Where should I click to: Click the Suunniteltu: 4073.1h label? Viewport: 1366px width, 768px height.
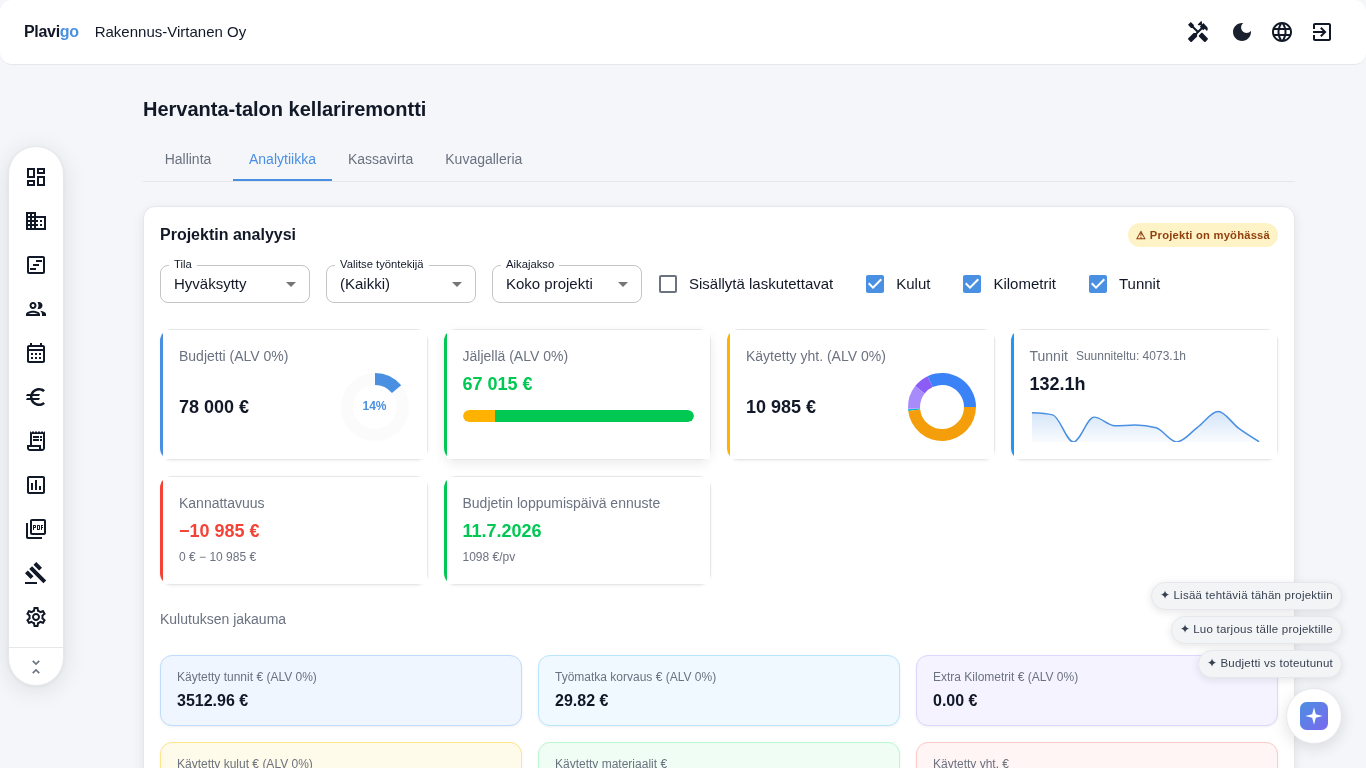click(x=1131, y=356)
